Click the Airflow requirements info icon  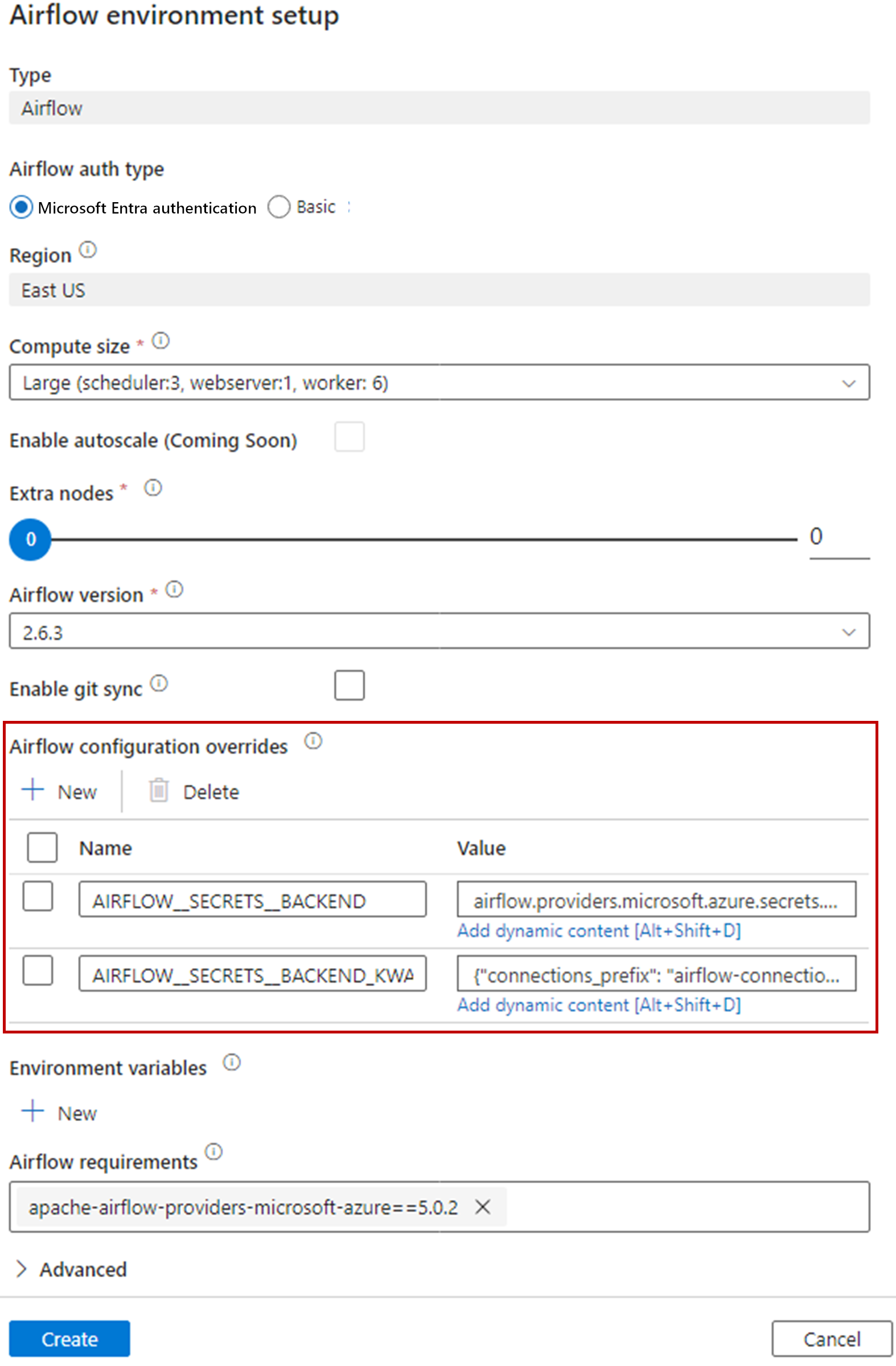click(x=213, y=1152)
